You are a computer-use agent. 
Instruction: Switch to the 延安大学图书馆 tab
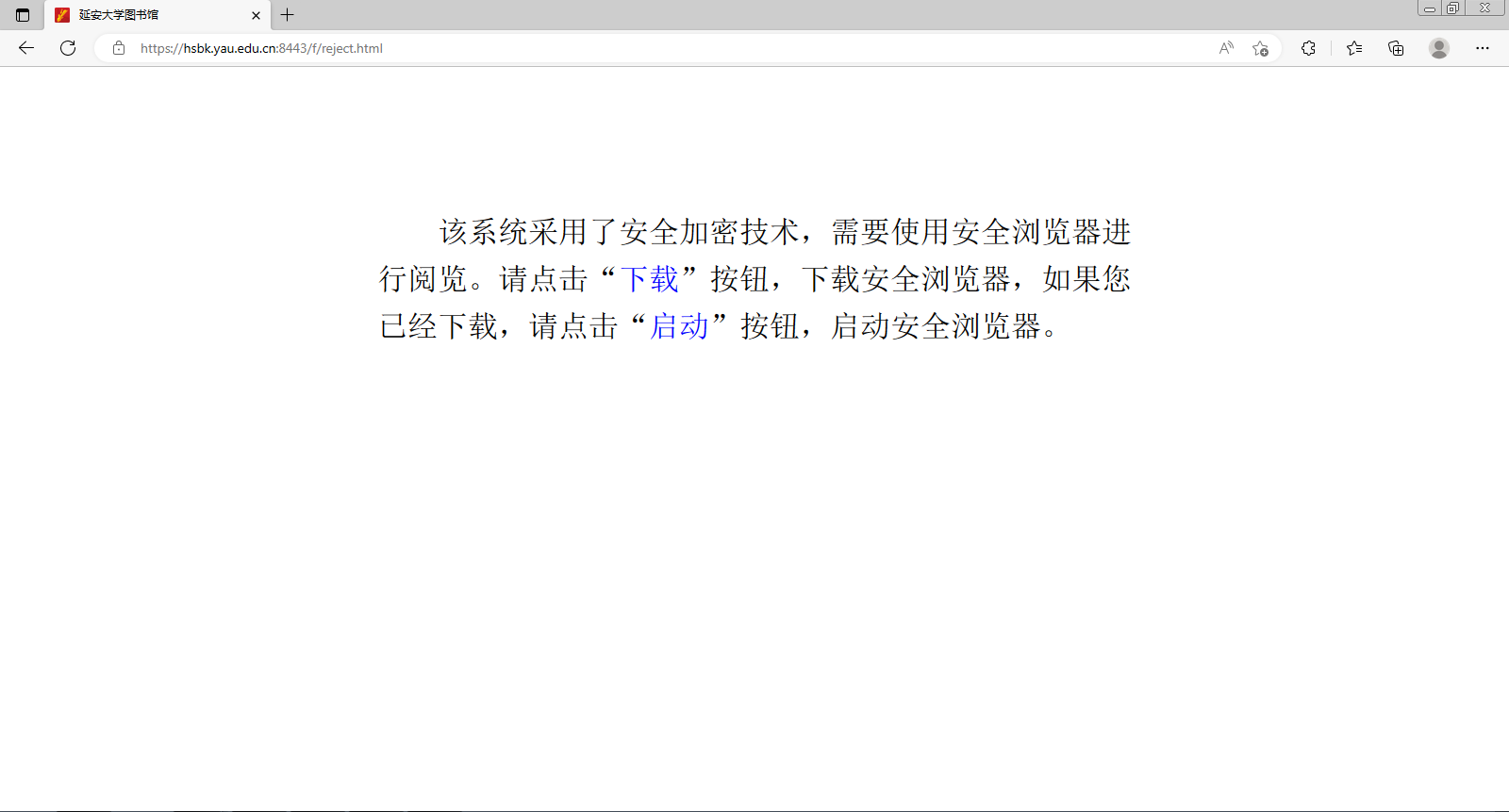coord(141,15)
